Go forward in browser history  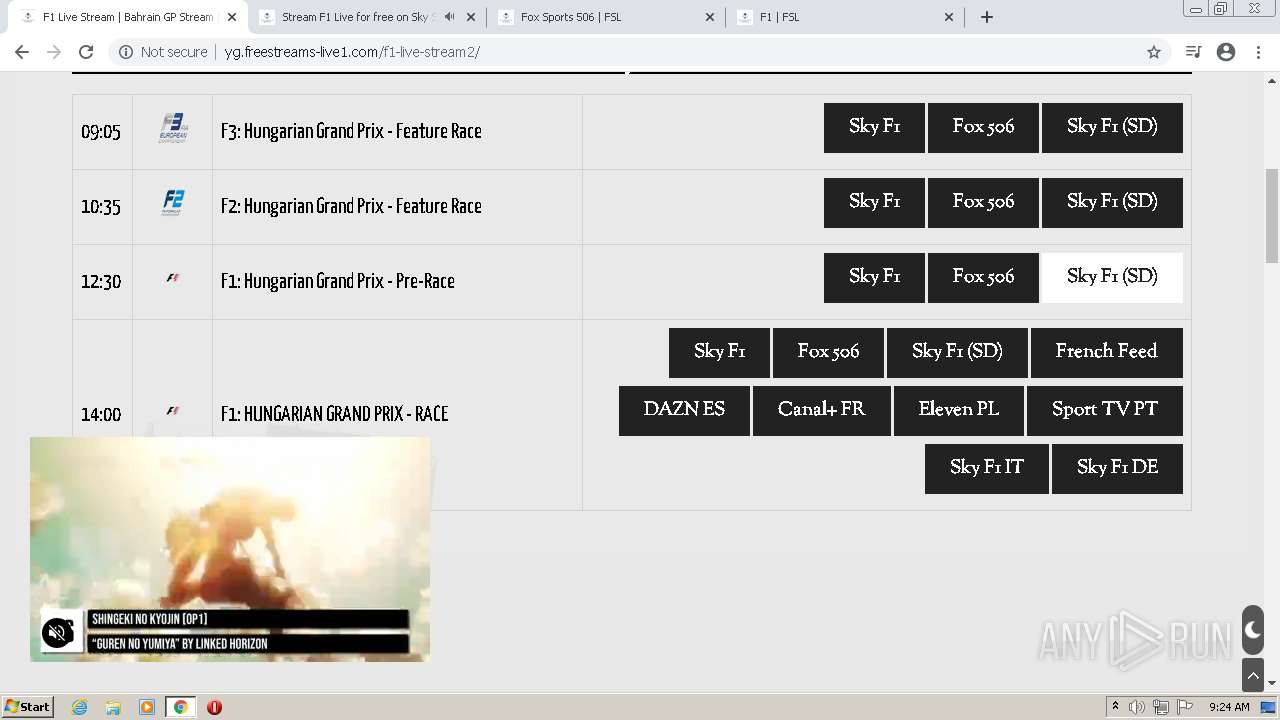[54, 52]
